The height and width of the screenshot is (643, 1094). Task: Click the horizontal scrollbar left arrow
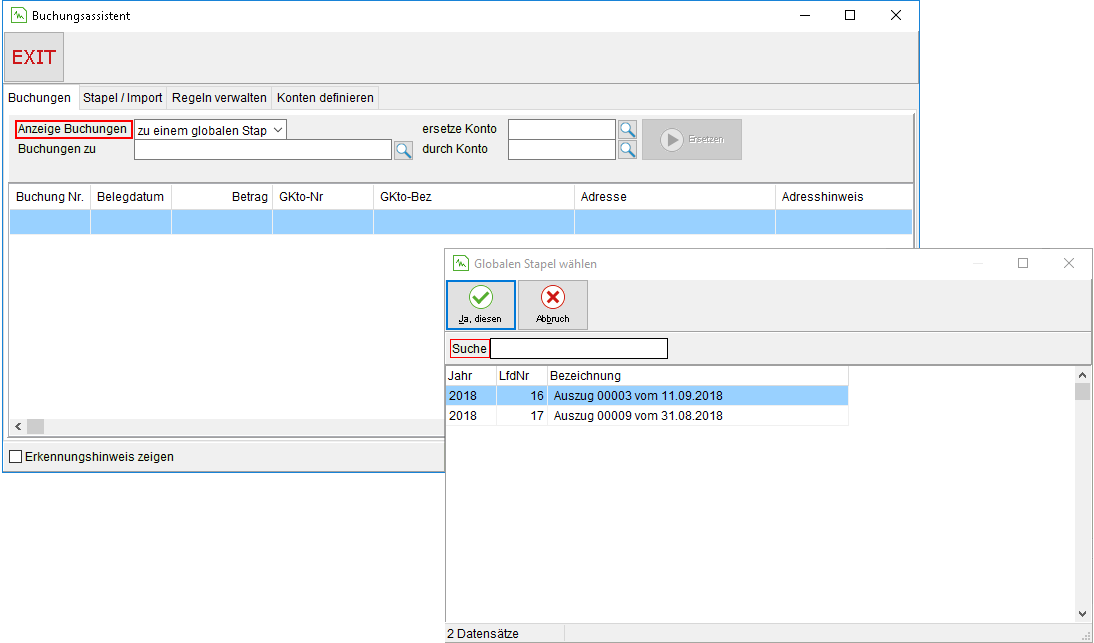pos(18,426)
